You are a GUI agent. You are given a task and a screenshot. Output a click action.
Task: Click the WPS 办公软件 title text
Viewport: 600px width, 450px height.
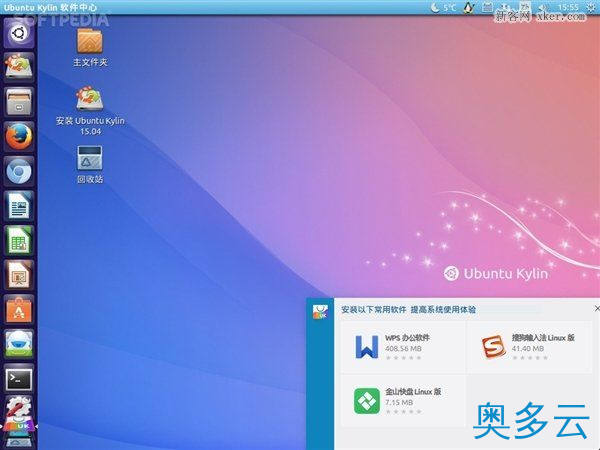point(407,338)
